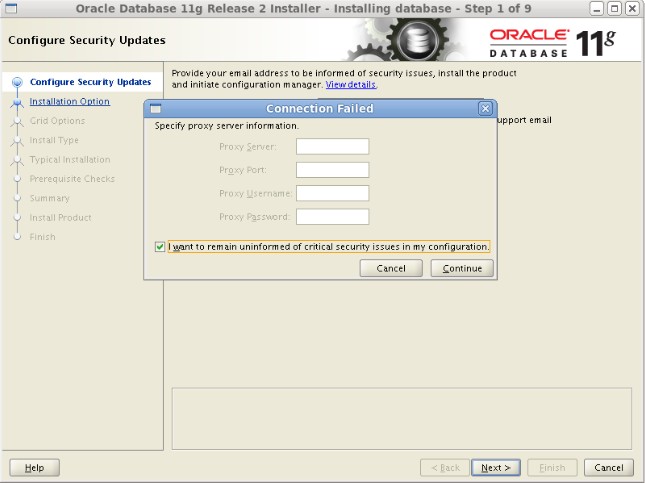Uncheck the remain uninformed checkbox
The width and height of the screenshot is (645, 483).
point(160,247)
